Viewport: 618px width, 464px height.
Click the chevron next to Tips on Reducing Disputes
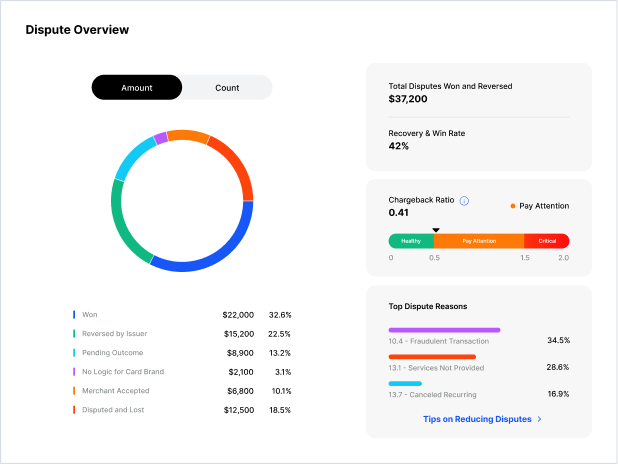tap(540, 419)
